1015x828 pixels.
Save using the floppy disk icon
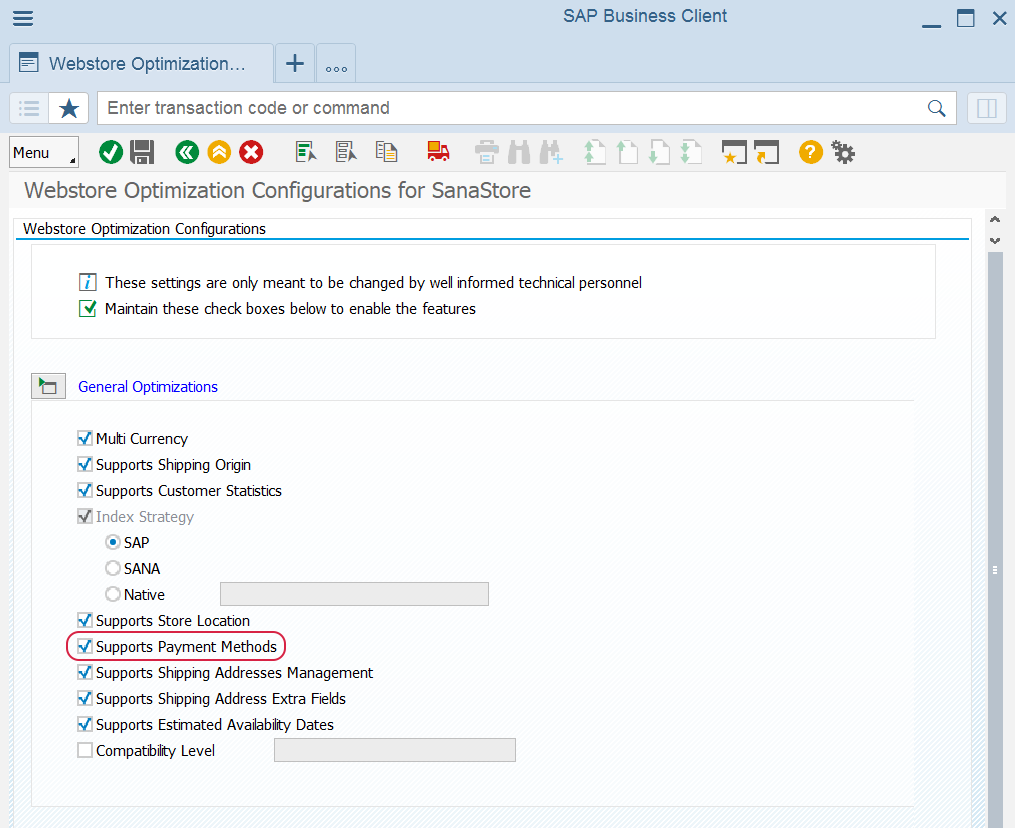(142, 153)
